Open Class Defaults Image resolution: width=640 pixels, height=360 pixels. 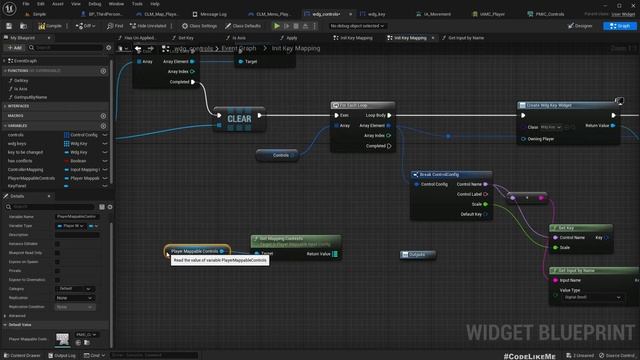pos(243,26)
